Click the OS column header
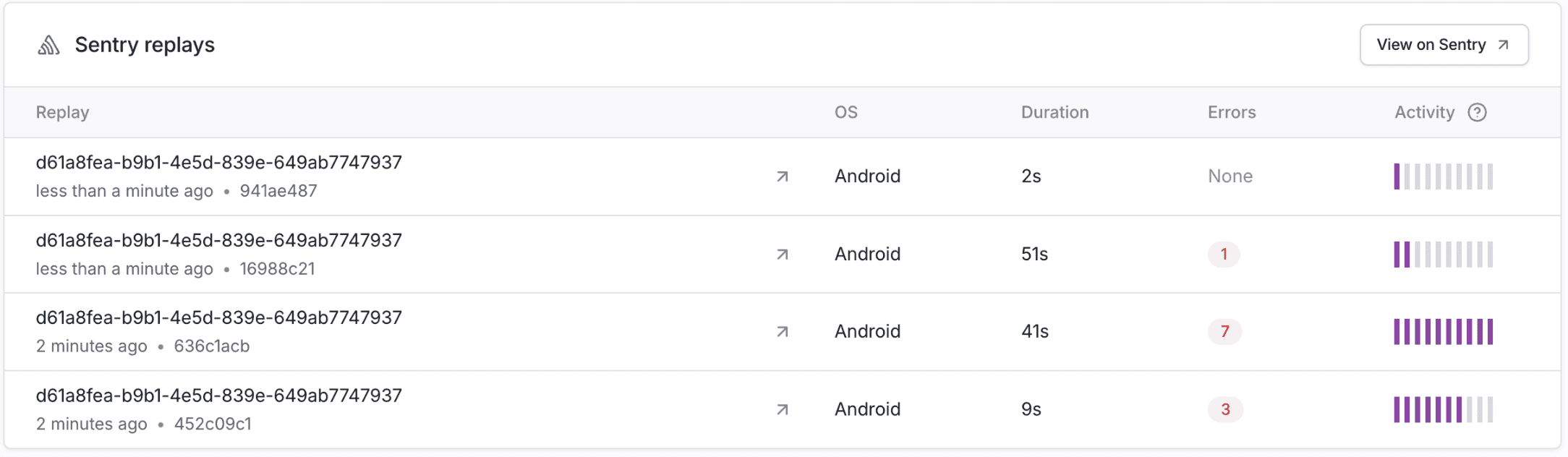This screenshot has height=457, width=1568. point(846,112)
